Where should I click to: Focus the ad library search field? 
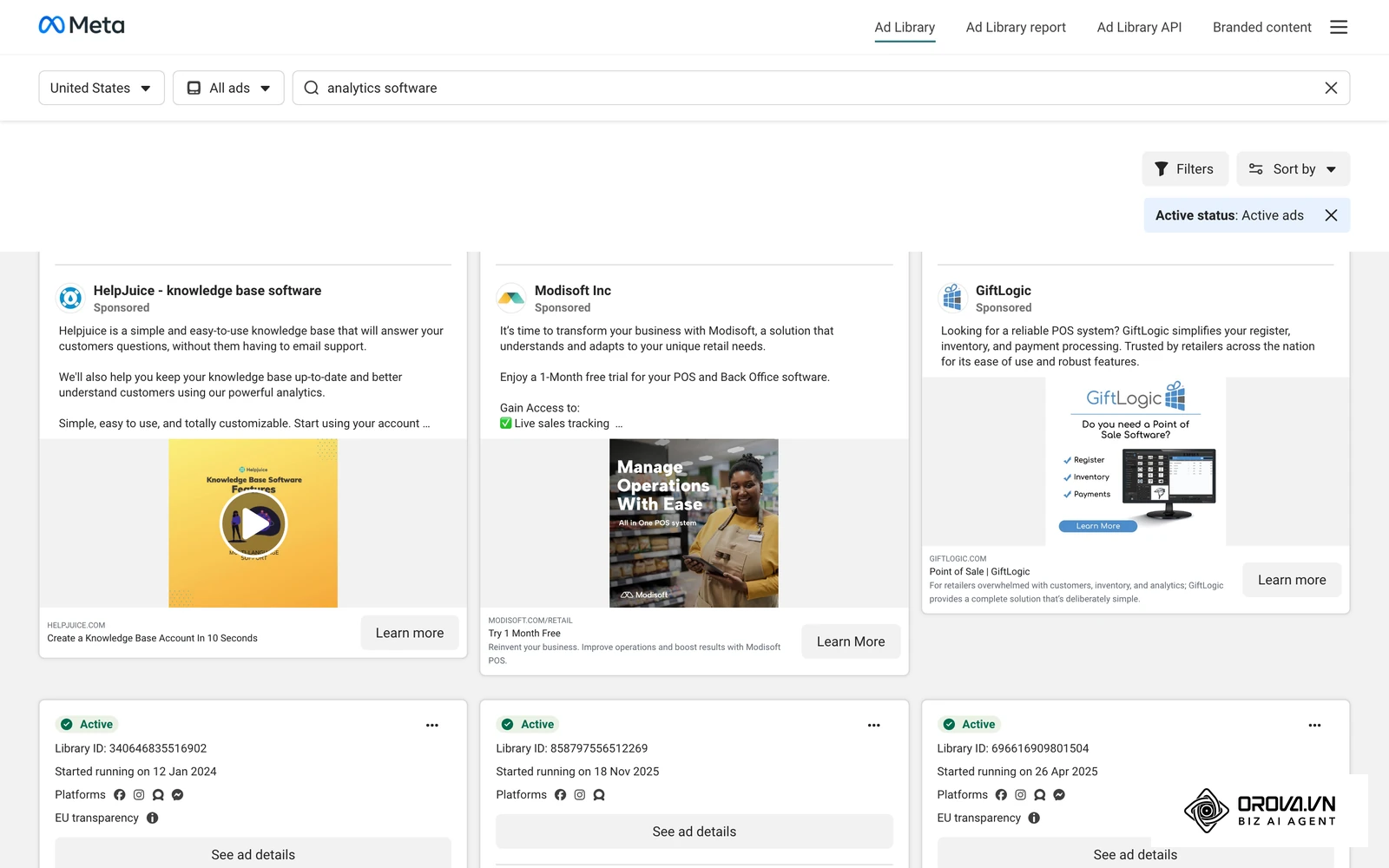[x=820, y=88]
